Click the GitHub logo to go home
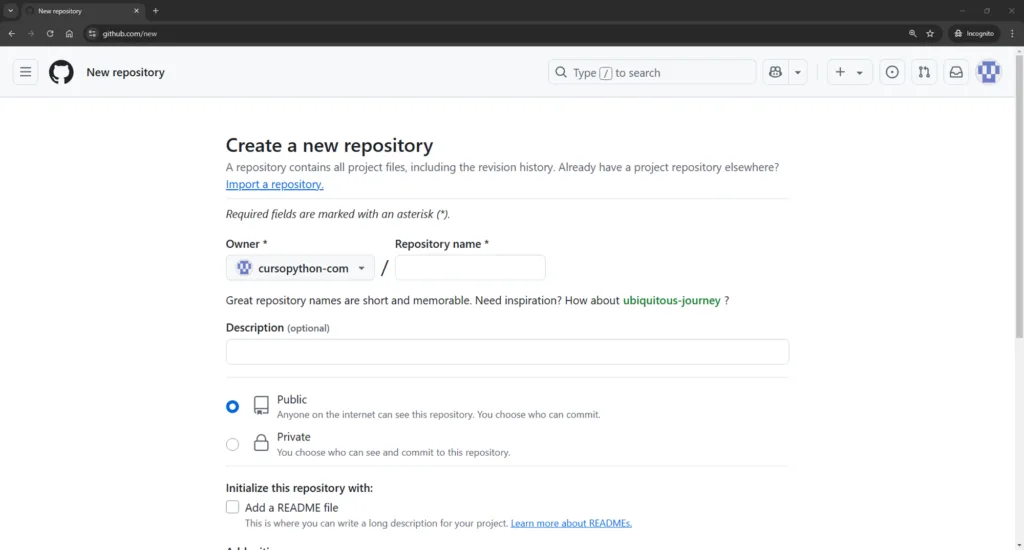1024x550 pixels. click(61, 72)
